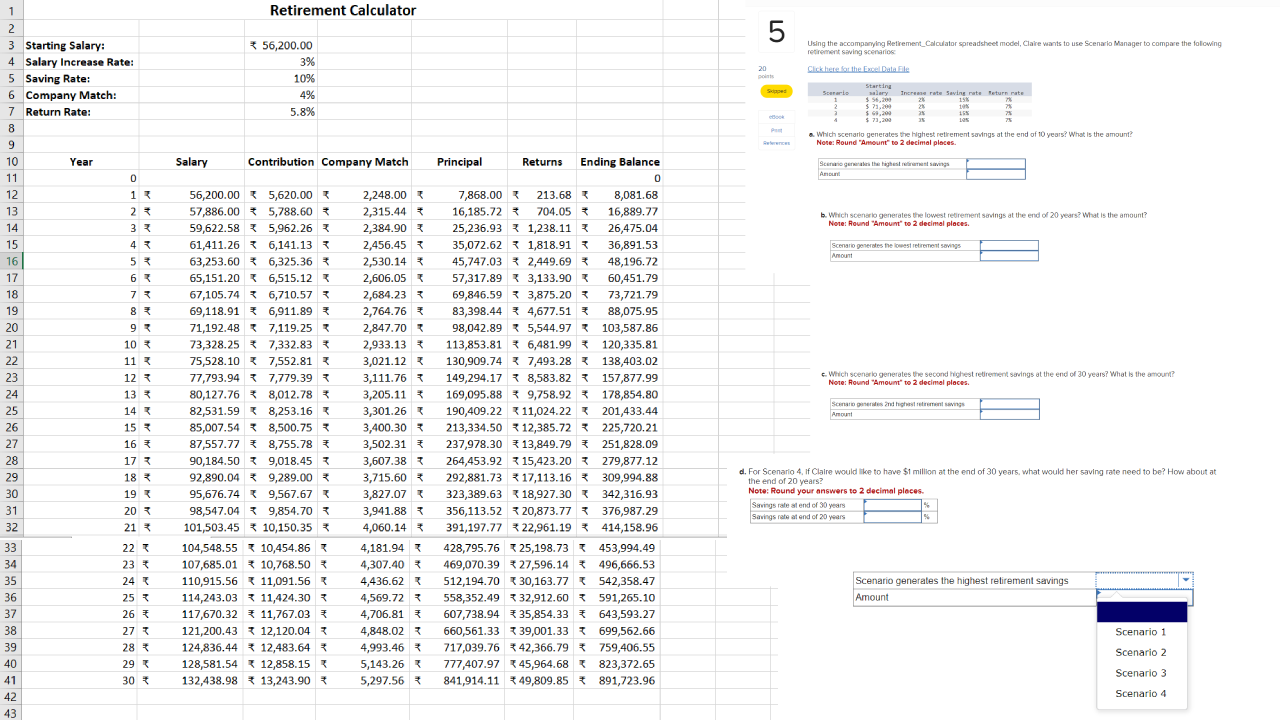Select the Company Match column header cell
This screenshot has height=720, width=1280.
pyautogui.click(x=365, y=162)
